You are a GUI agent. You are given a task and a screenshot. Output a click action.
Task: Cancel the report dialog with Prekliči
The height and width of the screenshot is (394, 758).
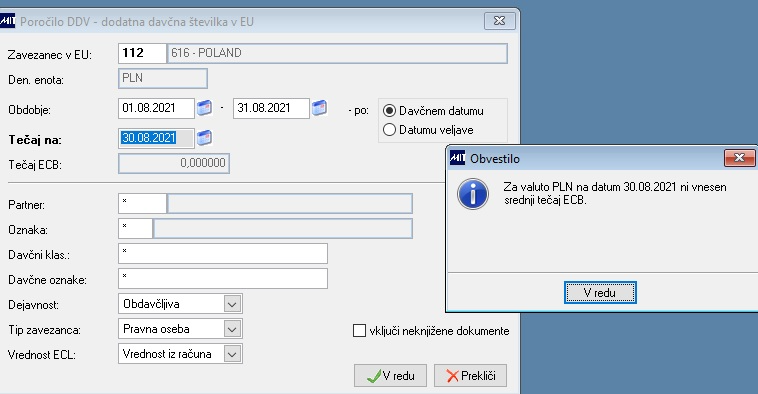click(470, 376)
